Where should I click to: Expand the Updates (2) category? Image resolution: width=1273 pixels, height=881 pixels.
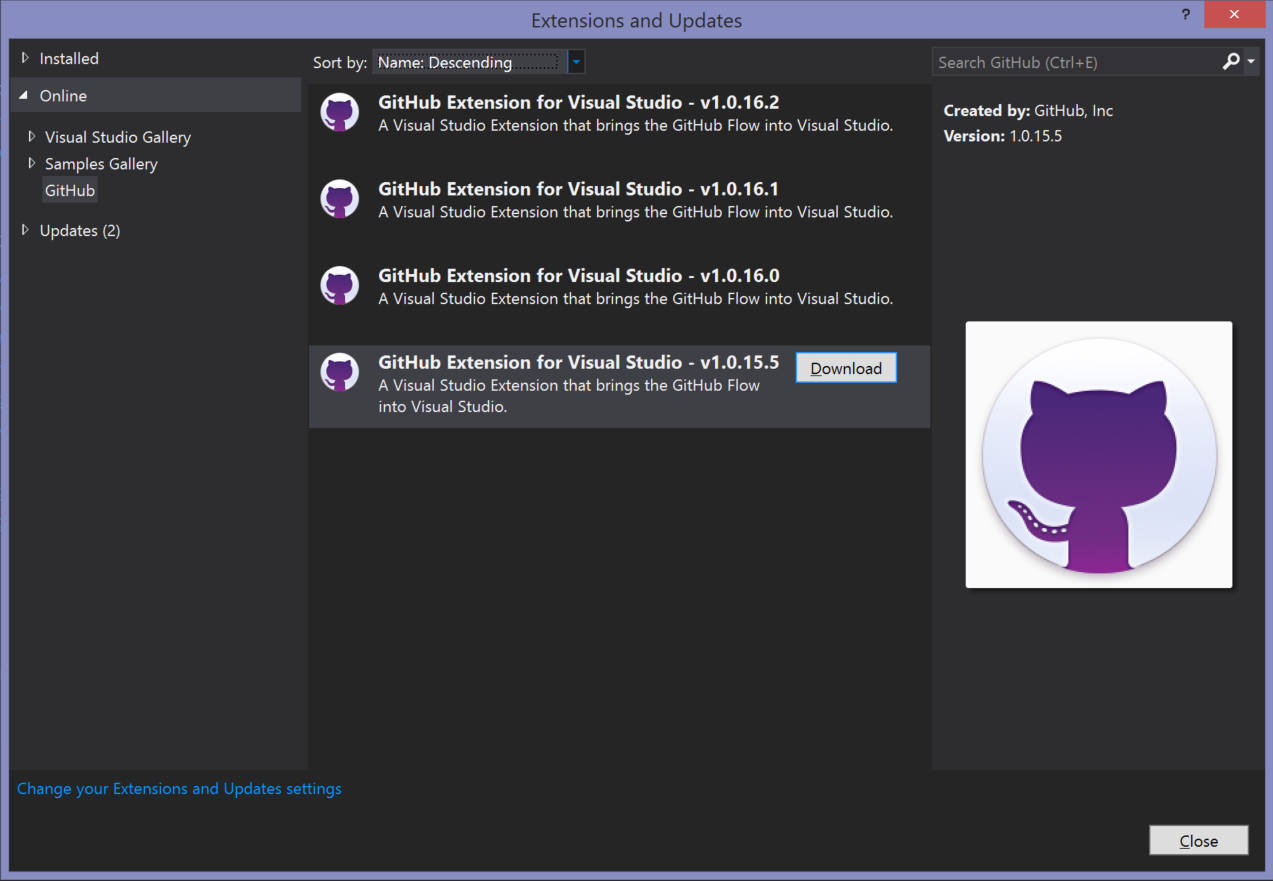pyautogui.click(x=25, y=231)
